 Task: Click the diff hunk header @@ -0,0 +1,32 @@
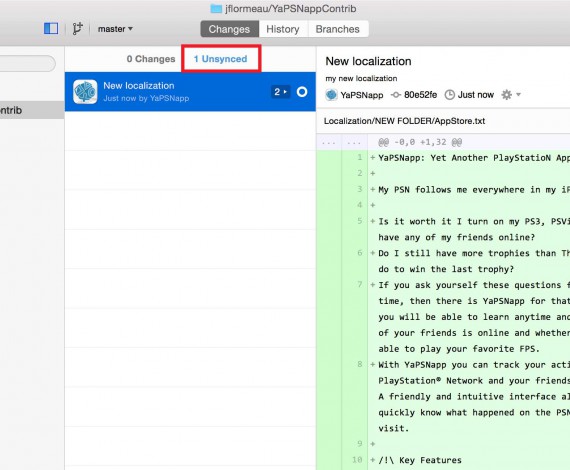tap(420, 142)
